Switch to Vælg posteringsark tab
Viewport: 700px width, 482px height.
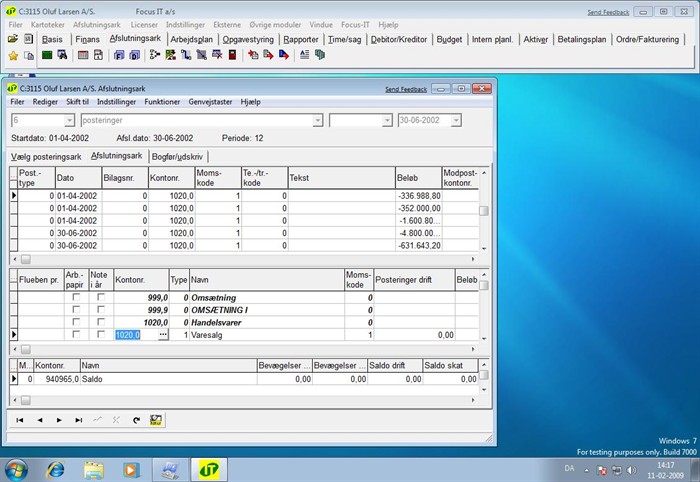(x=46, y=157)
